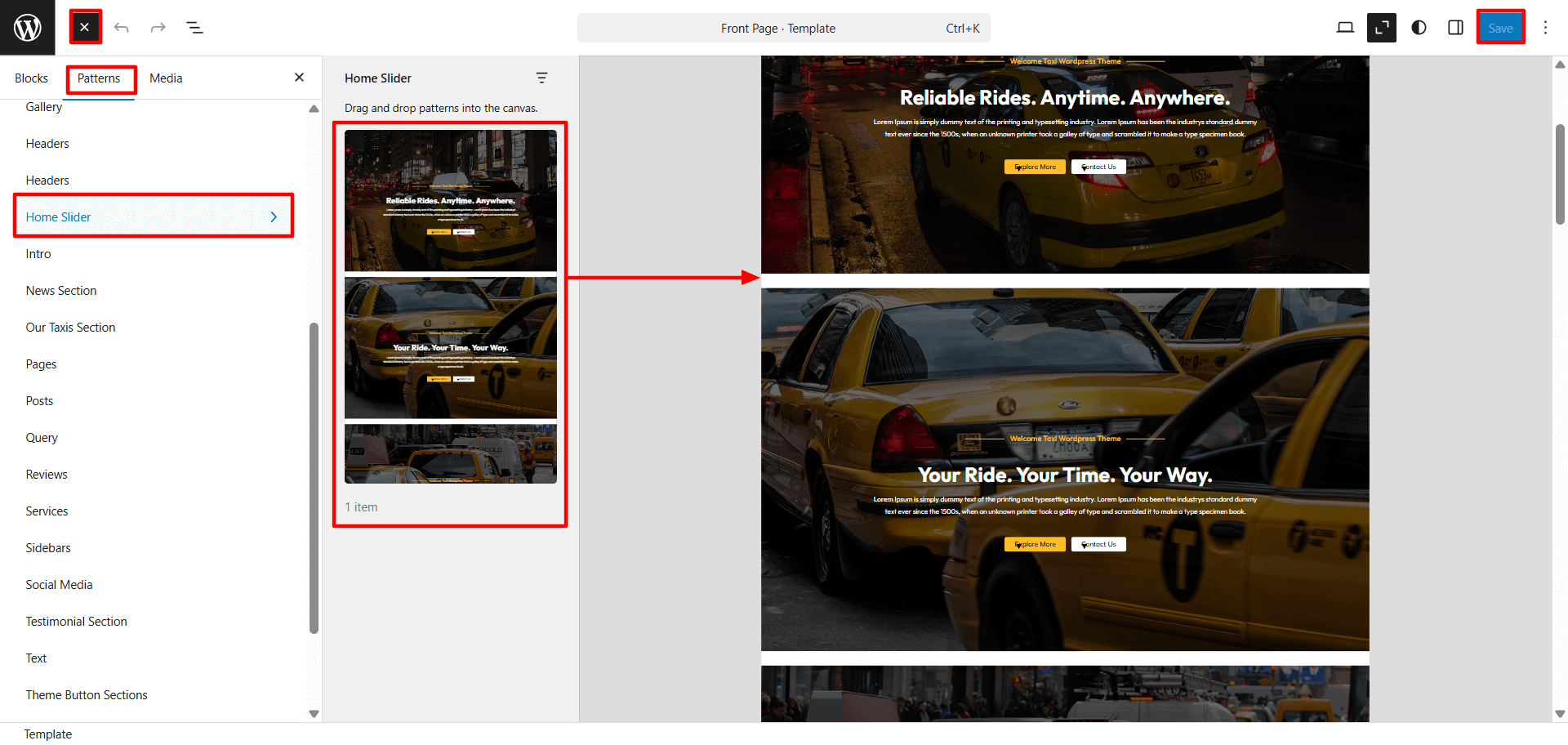This screenshot has width=1568, height=745.
Task: Open the three-dot Options menu
Action: tap(1545, 28)
